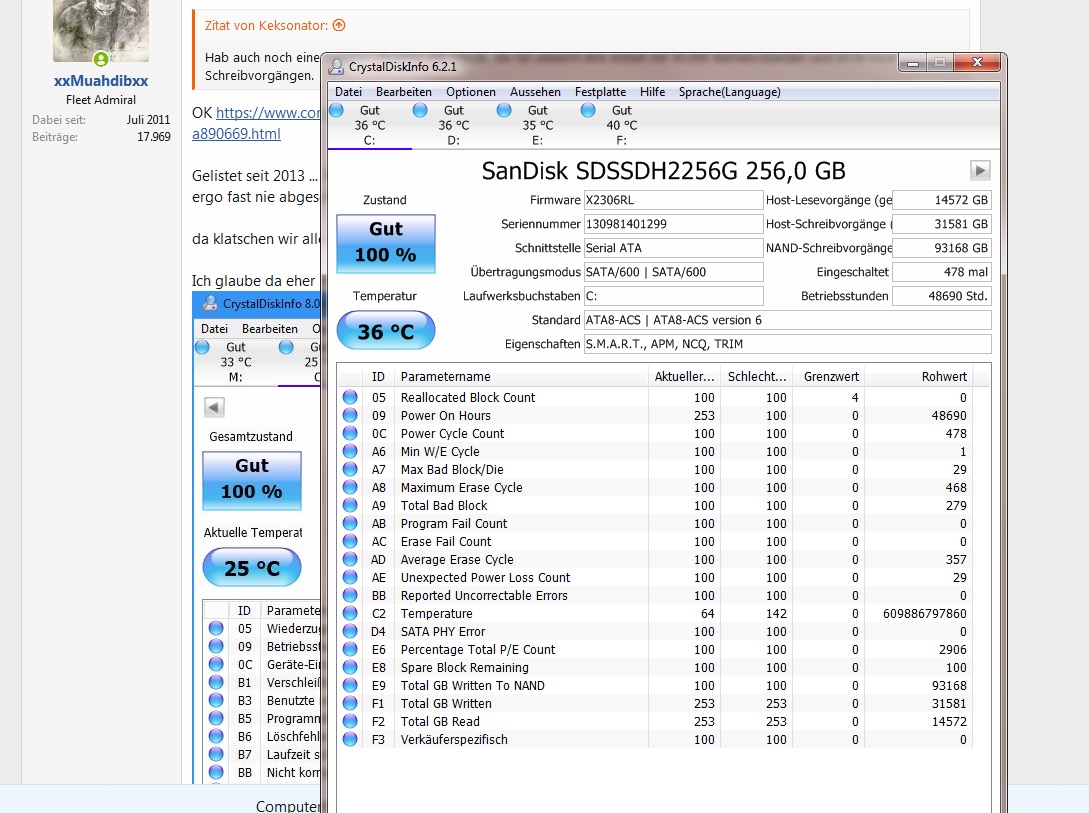Click the Firmware field X2306RL
This screenshot has width=1089, height=813.
pos(673,200)
